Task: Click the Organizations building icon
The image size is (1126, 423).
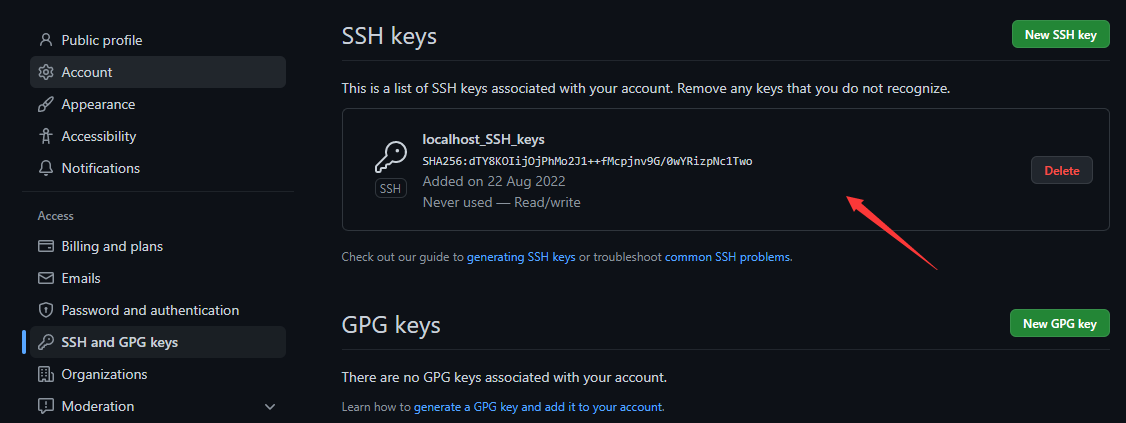Action: 45,374
